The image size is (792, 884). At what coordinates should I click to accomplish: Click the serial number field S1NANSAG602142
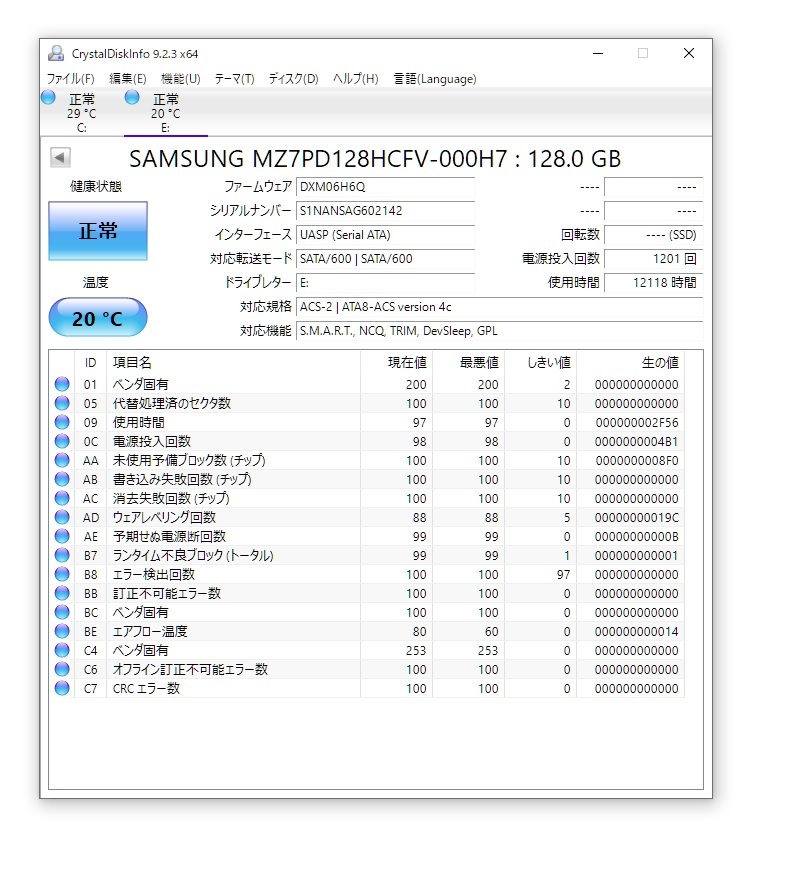386,211
